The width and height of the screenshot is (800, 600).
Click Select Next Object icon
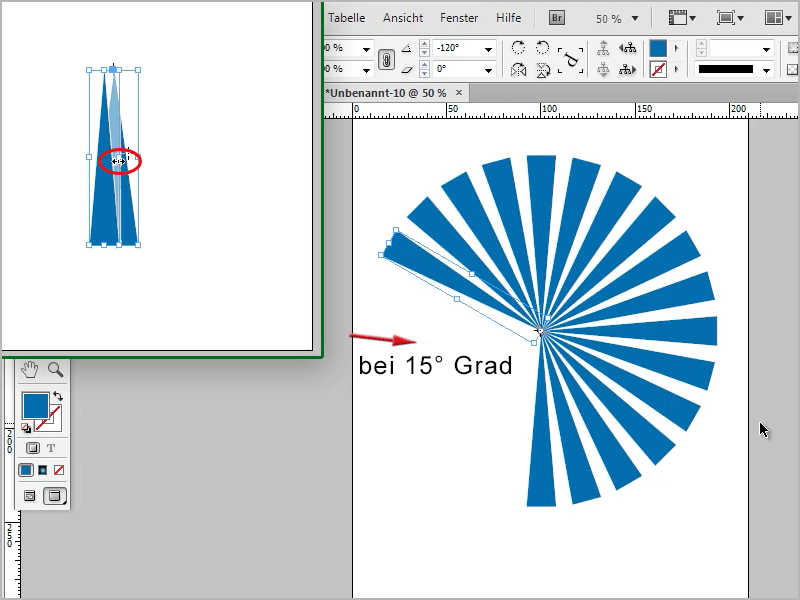[x=628, y=69]
